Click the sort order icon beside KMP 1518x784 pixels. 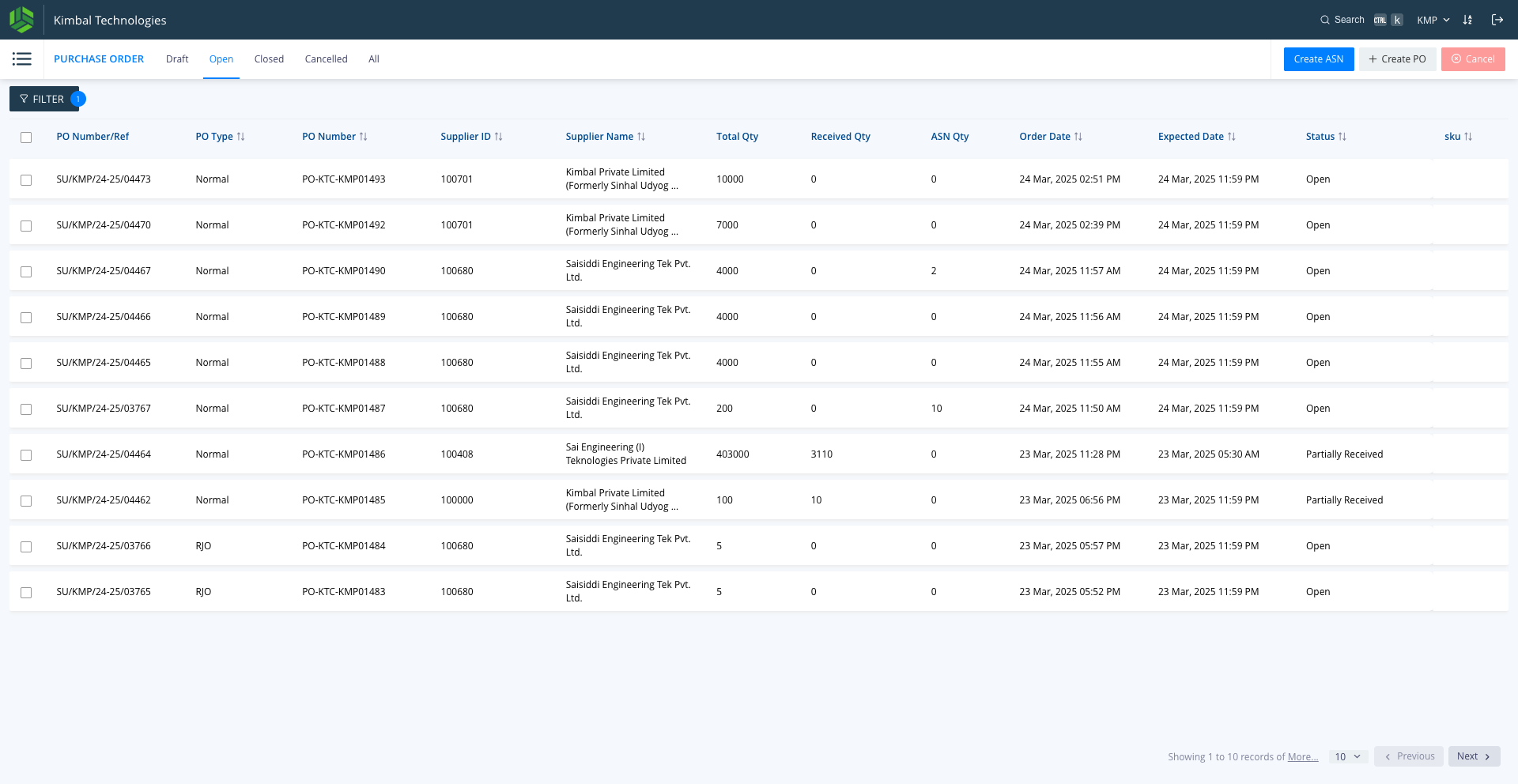tap(1467, 20)
